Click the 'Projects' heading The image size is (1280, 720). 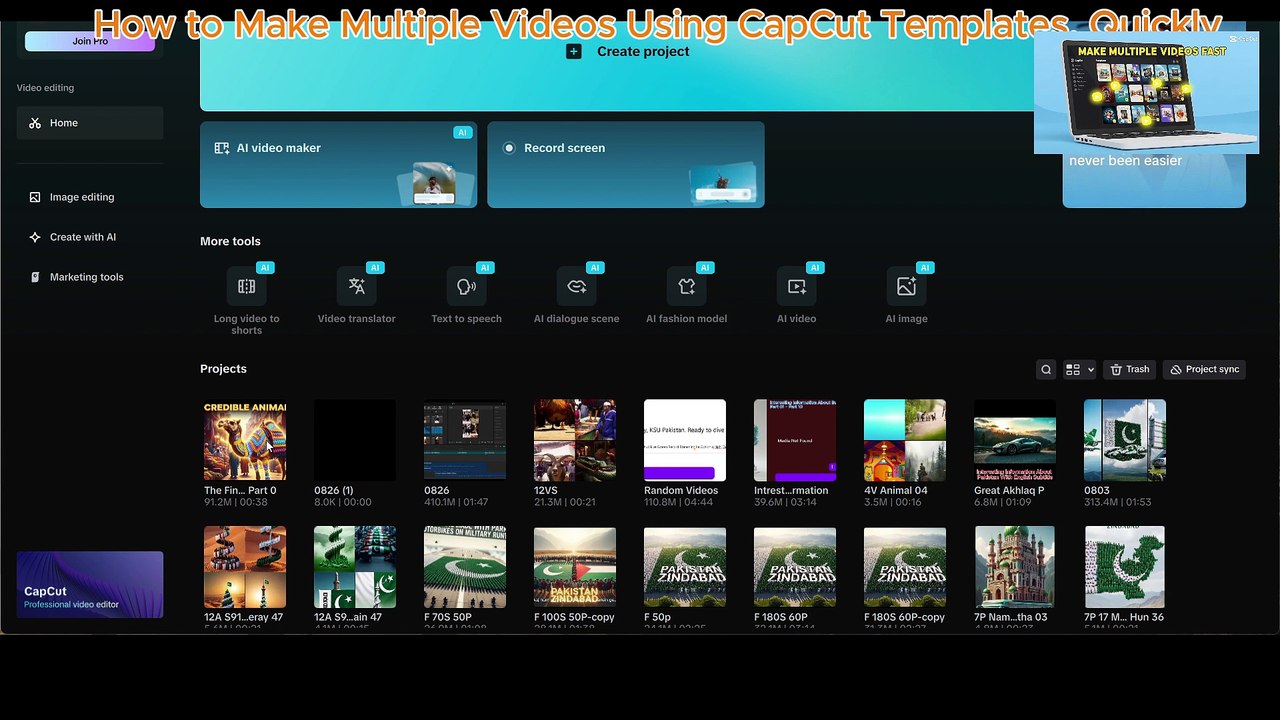(x=223, y=369)
